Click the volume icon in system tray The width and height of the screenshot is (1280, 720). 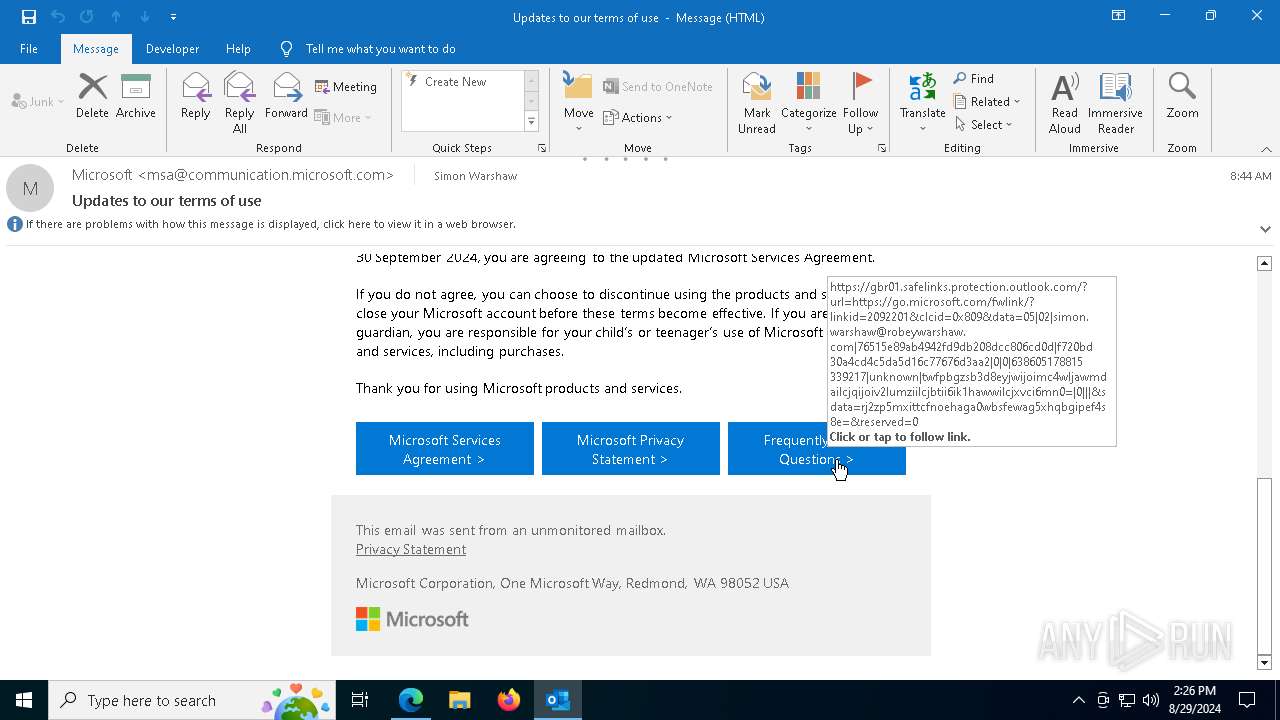tap(1151, 700)
